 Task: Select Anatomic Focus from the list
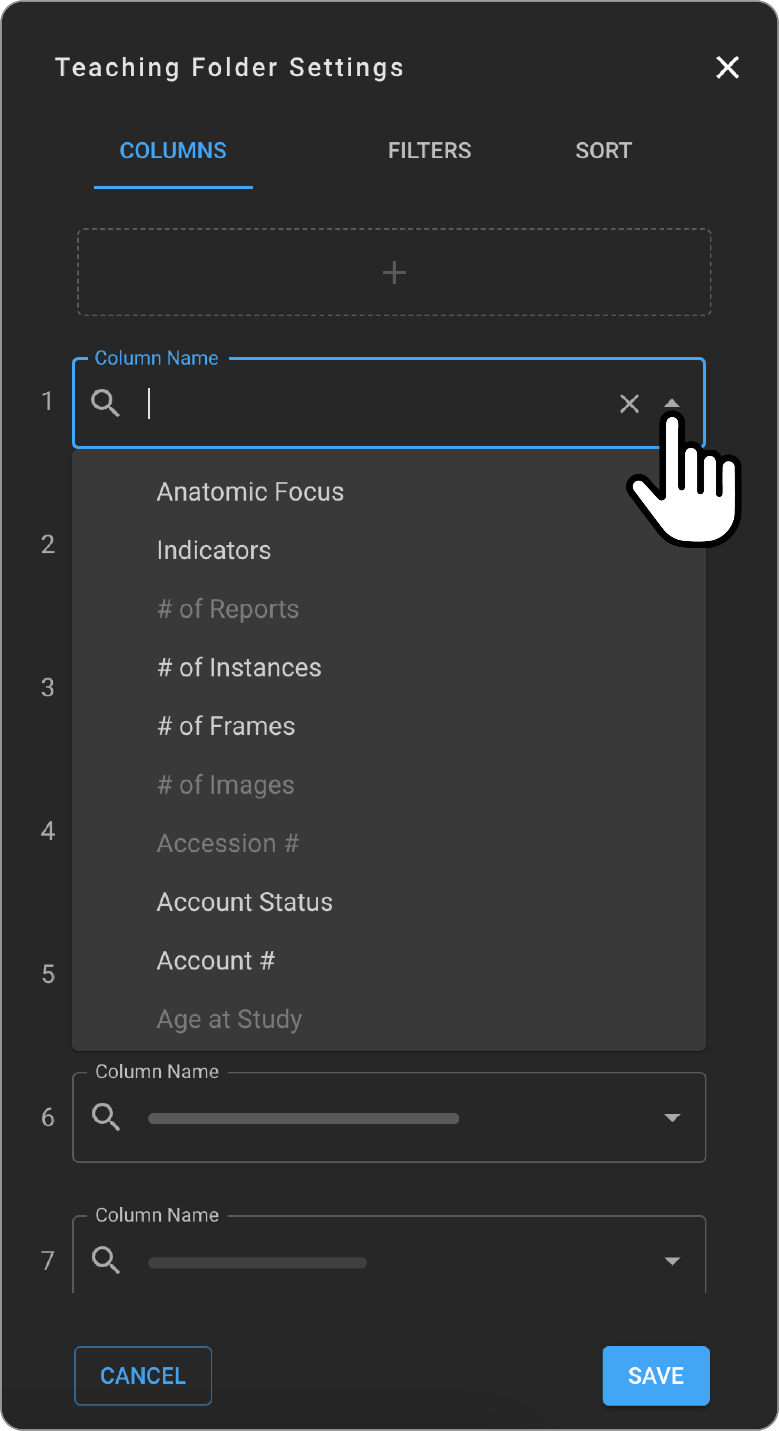click(250, 492)
